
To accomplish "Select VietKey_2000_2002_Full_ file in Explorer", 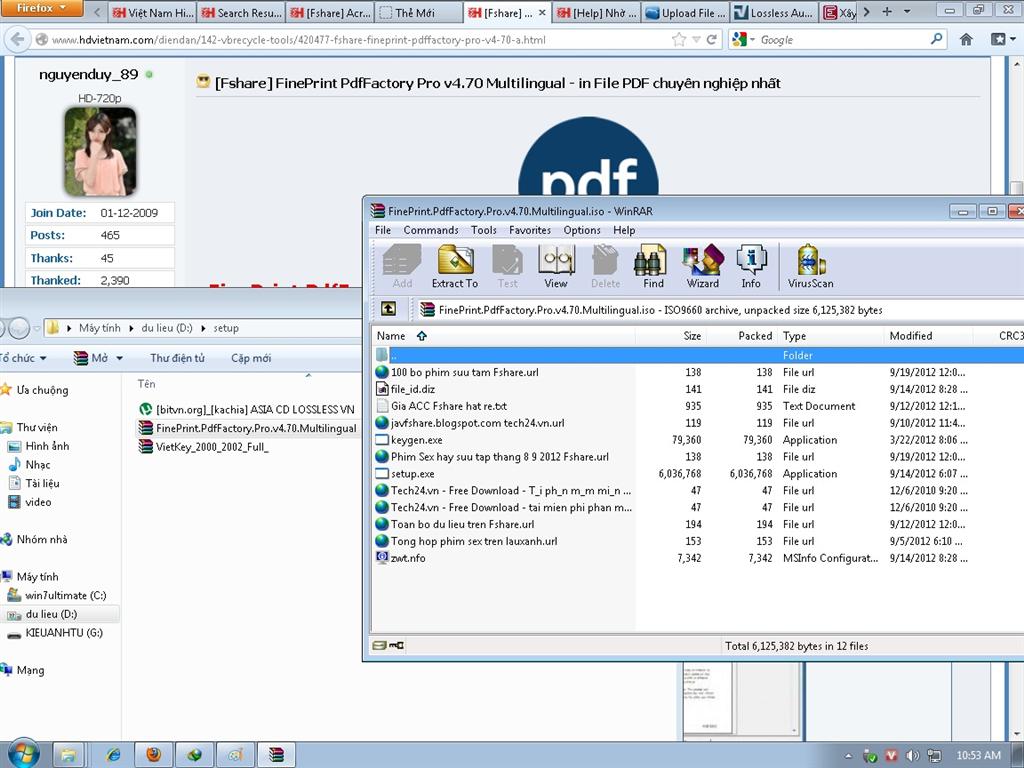I will [212, 447].
